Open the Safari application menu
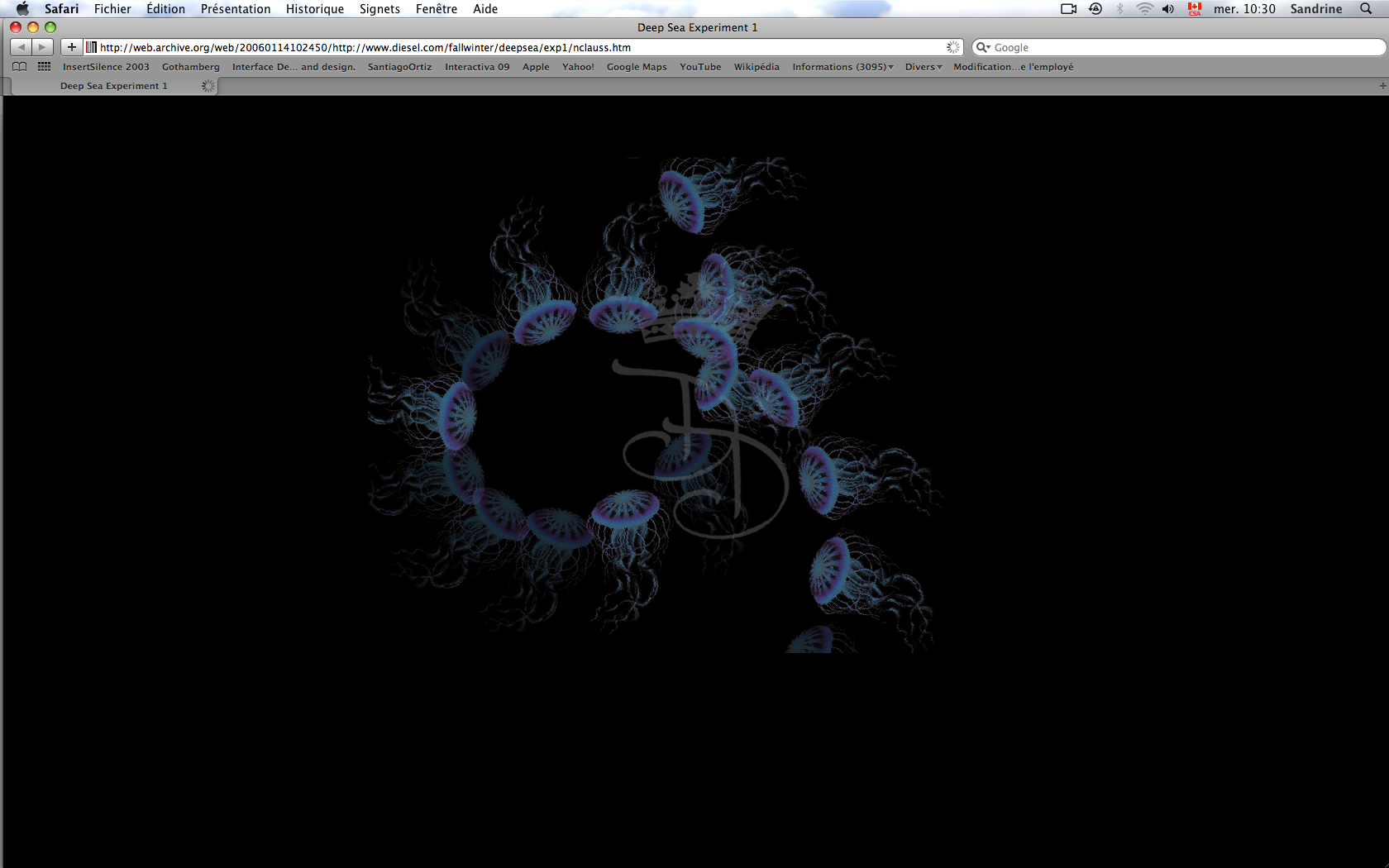Screen dimensions: 1389x868 pyautogui.click(x=61, y=8)
